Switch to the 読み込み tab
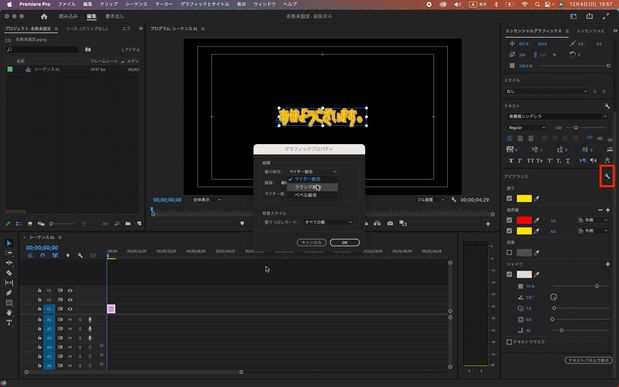Screen dimensions: 619x387 [68, 16]
